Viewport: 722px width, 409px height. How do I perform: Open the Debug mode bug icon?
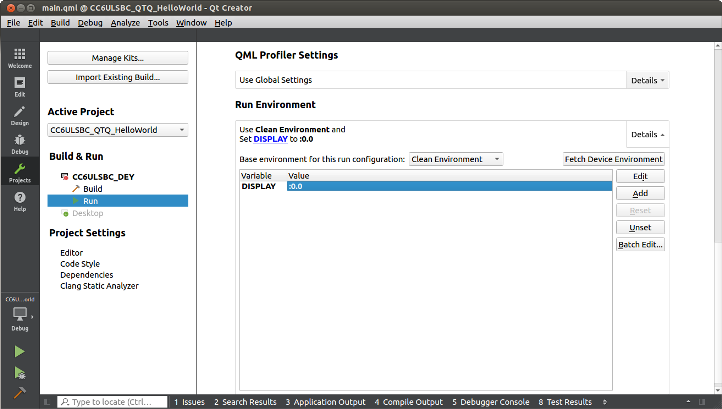(20, 144)
